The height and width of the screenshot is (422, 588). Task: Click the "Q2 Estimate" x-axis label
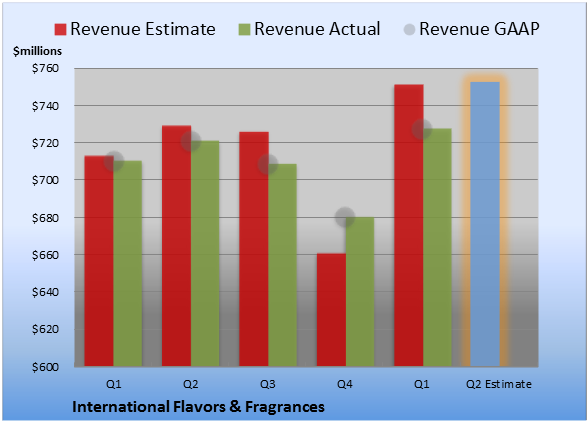click(x=499, y=384)
